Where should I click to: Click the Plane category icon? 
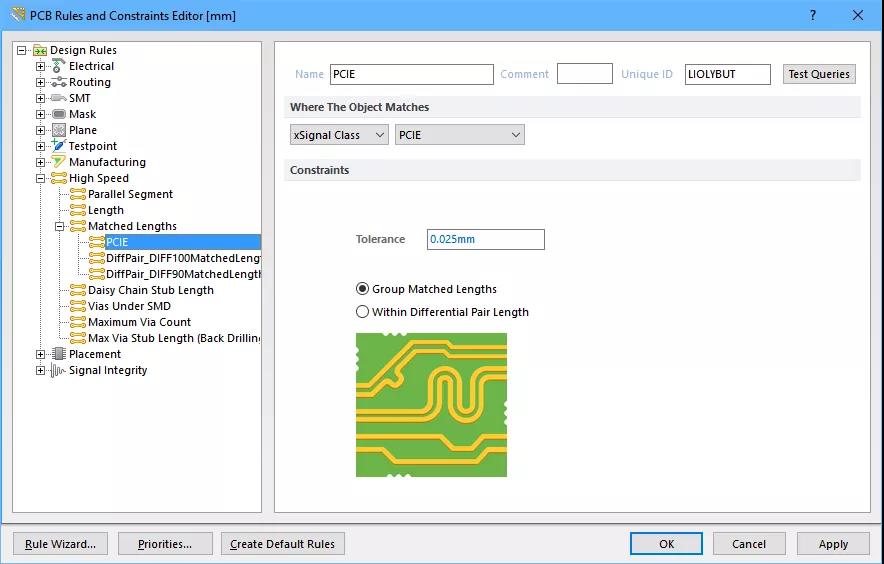(x=59, y=130)
